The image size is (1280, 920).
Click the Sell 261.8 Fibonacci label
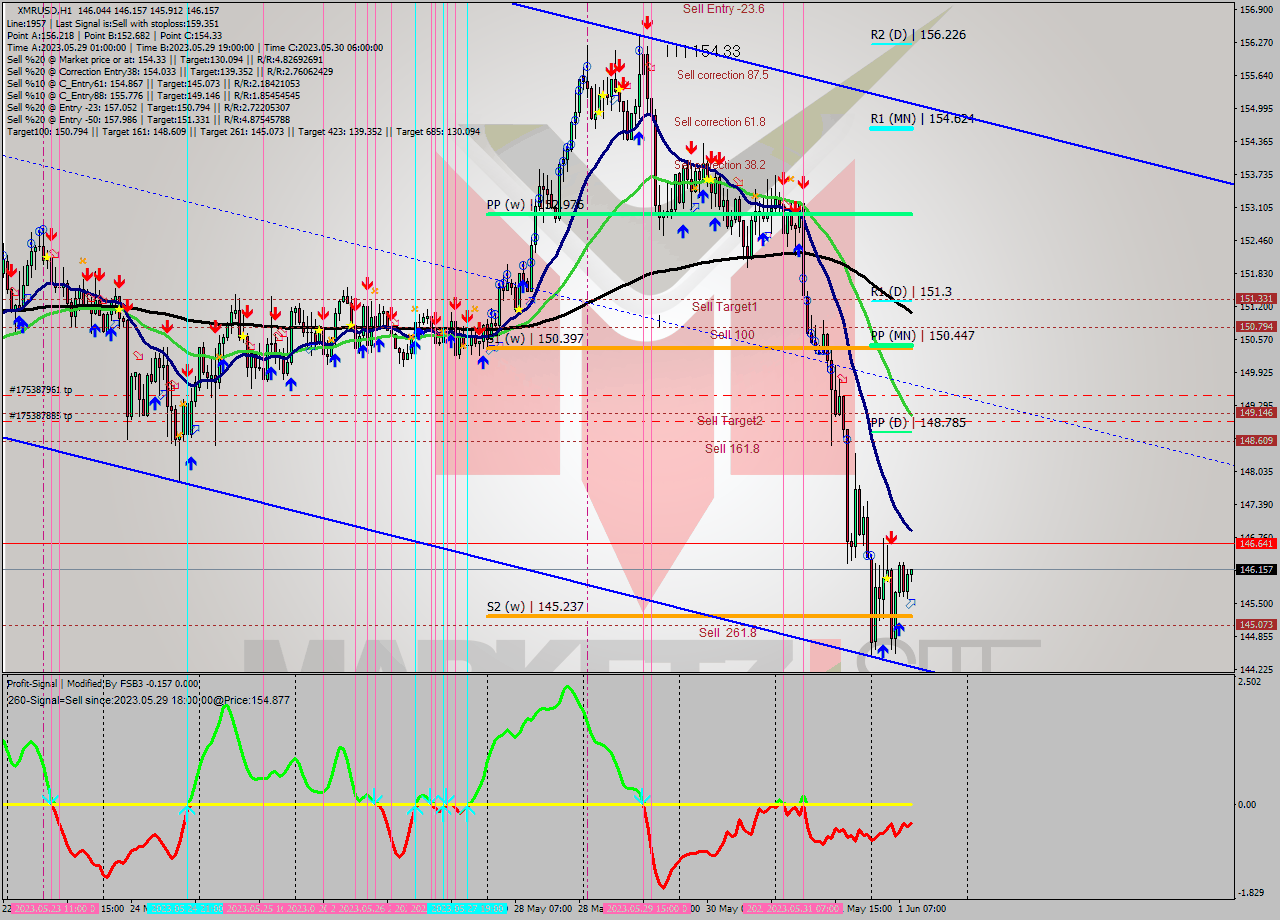[727, 633]
